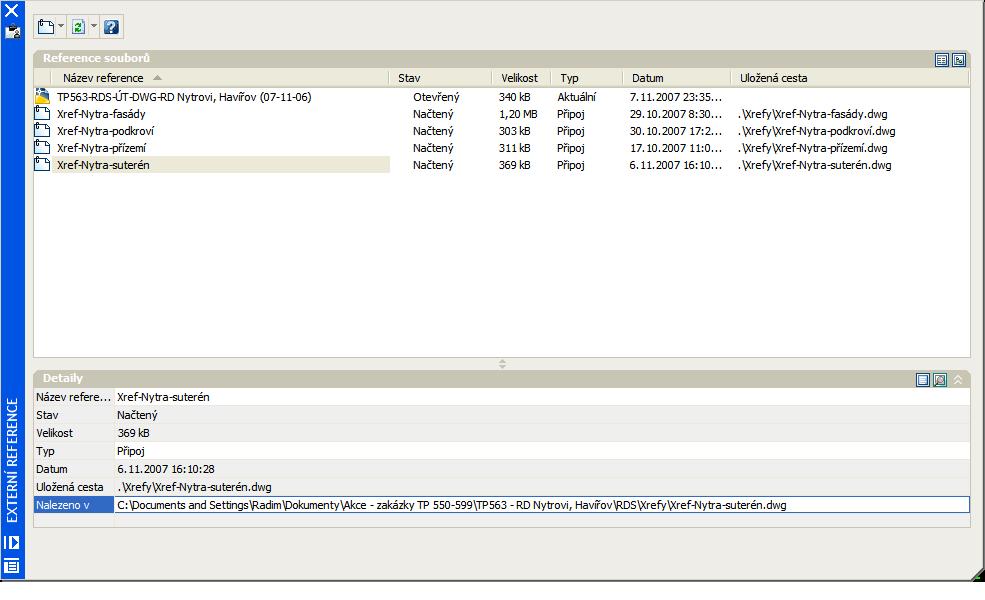Click the splitter between list and Detaily
This screenshot has height=600, width=985.
(502, 364)
